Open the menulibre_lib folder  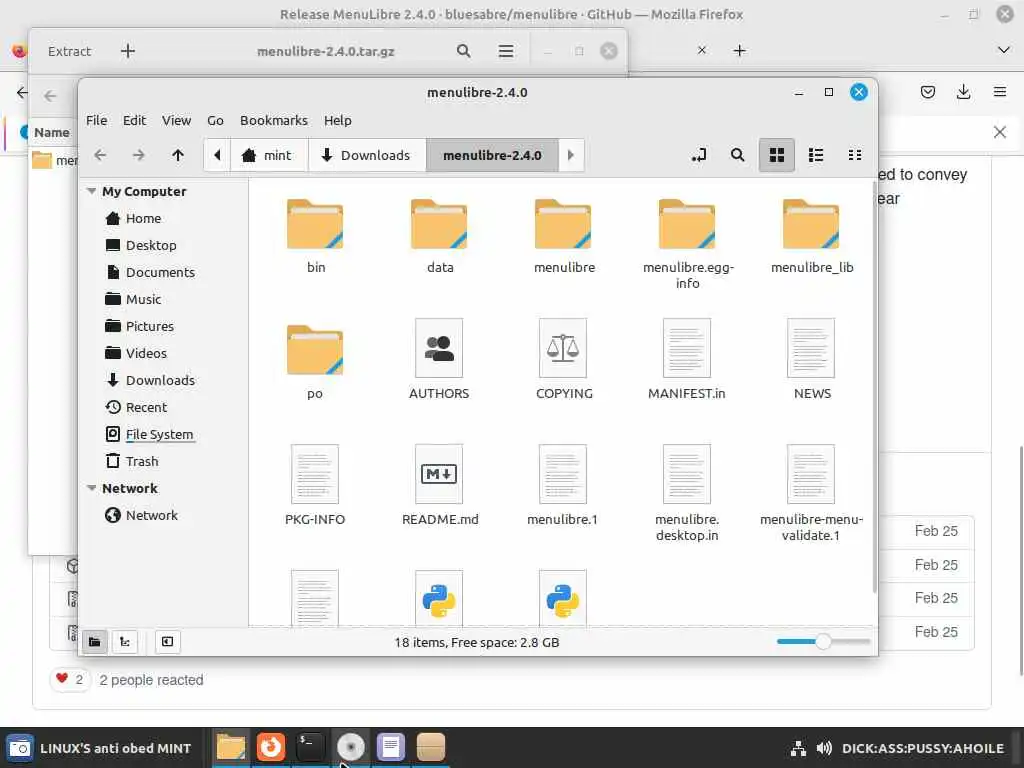pos(812,235)
